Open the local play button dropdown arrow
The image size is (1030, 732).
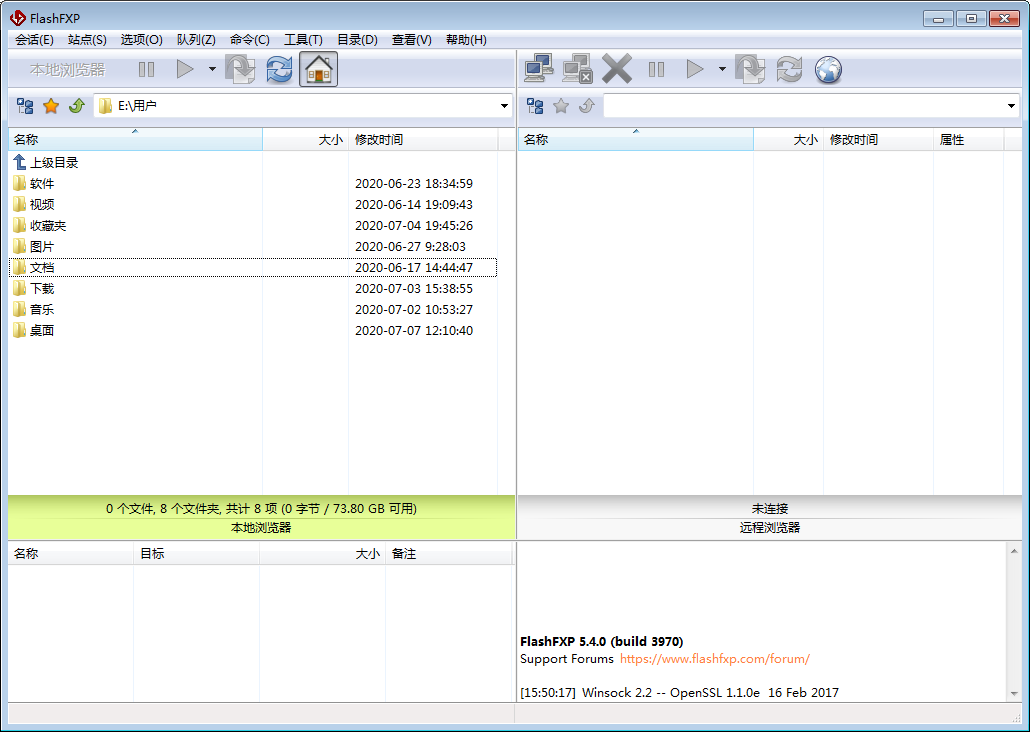coord(212,69)
